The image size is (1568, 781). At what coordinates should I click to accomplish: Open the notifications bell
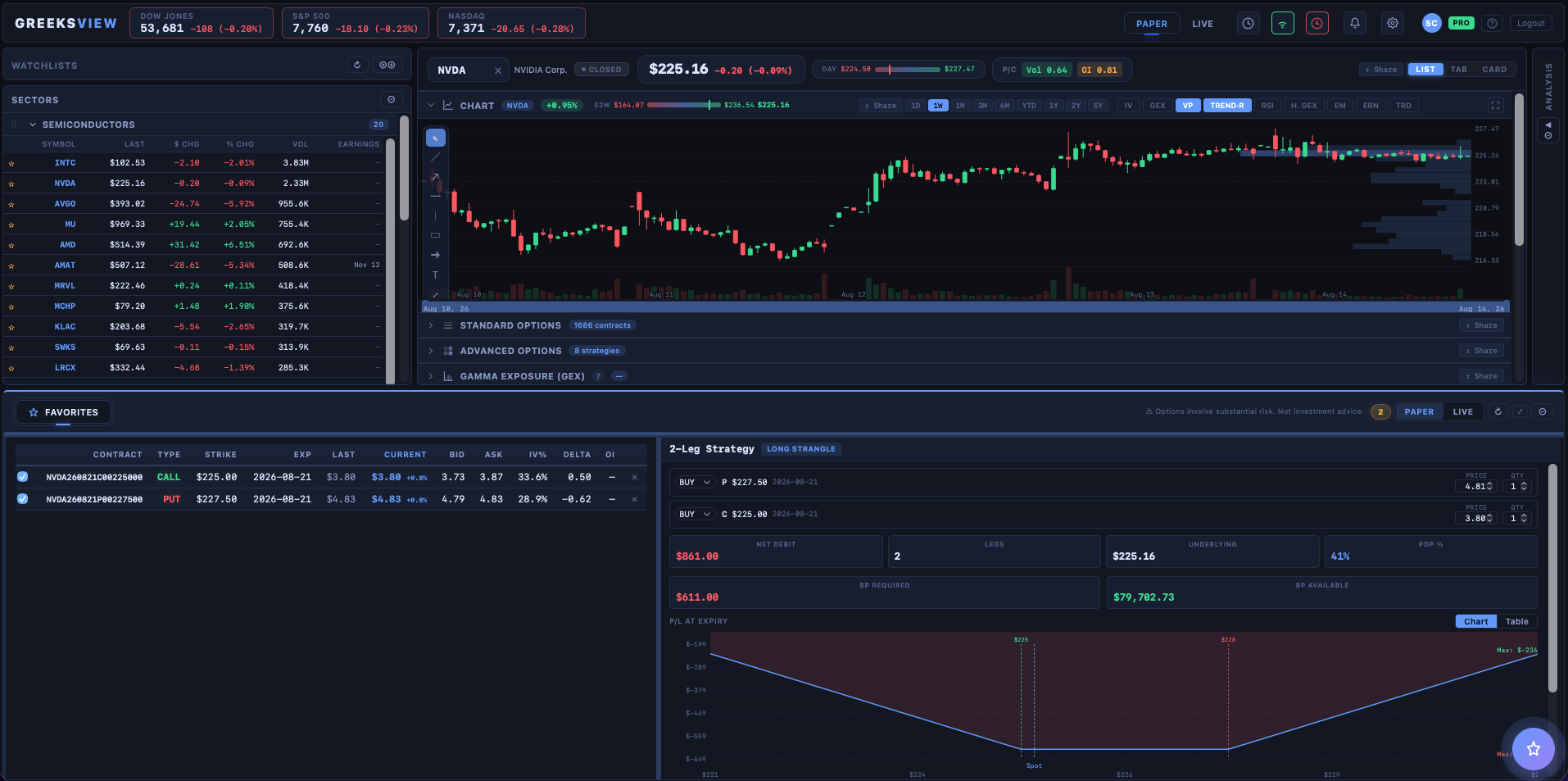1355,24
